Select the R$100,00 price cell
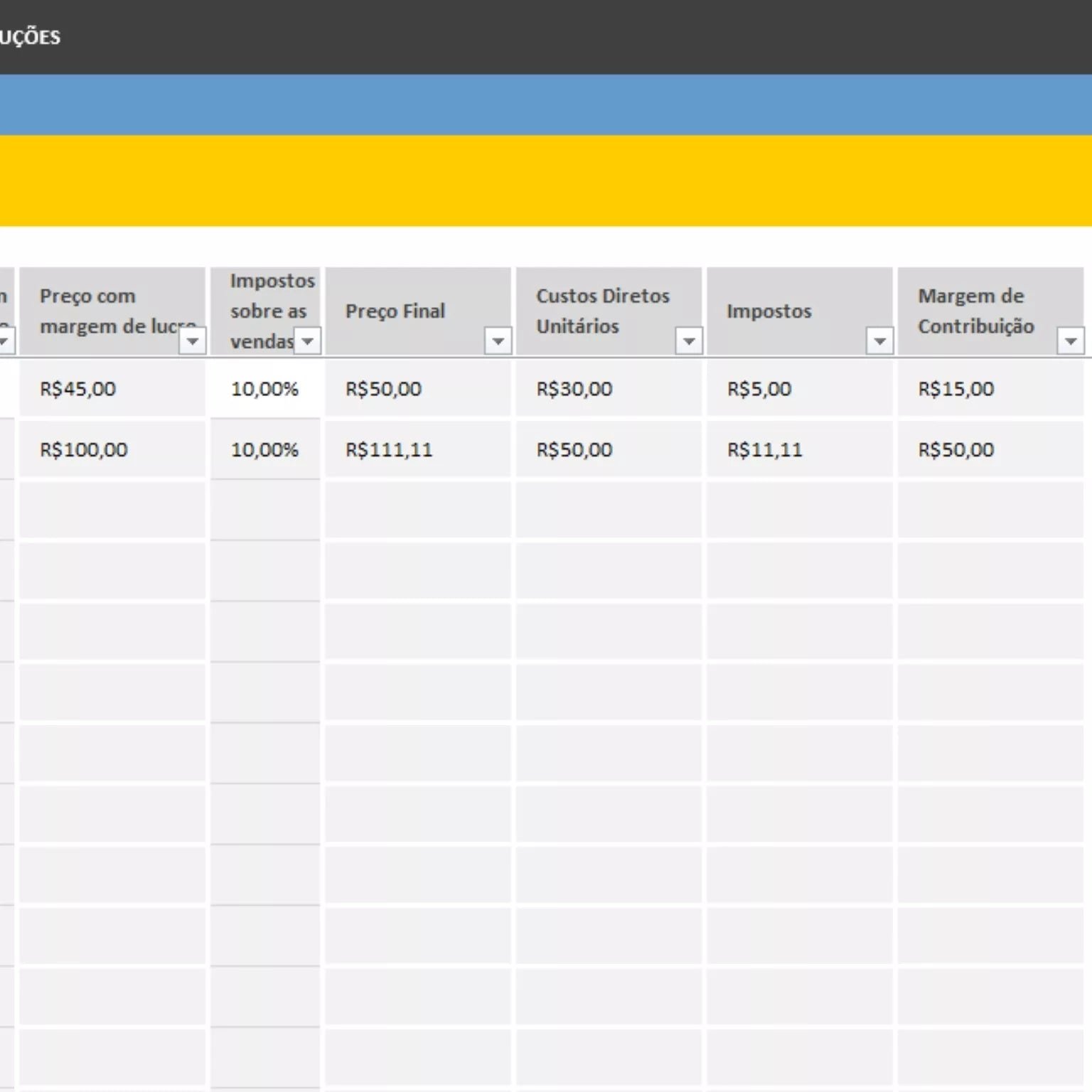Screen dimensions: 1092x1092 coord(112,449)
